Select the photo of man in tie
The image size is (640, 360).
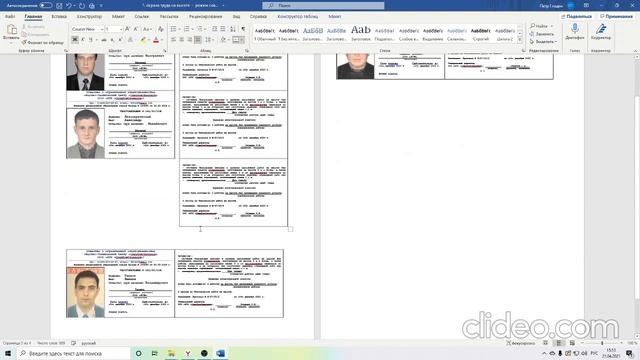click(85, 72)
